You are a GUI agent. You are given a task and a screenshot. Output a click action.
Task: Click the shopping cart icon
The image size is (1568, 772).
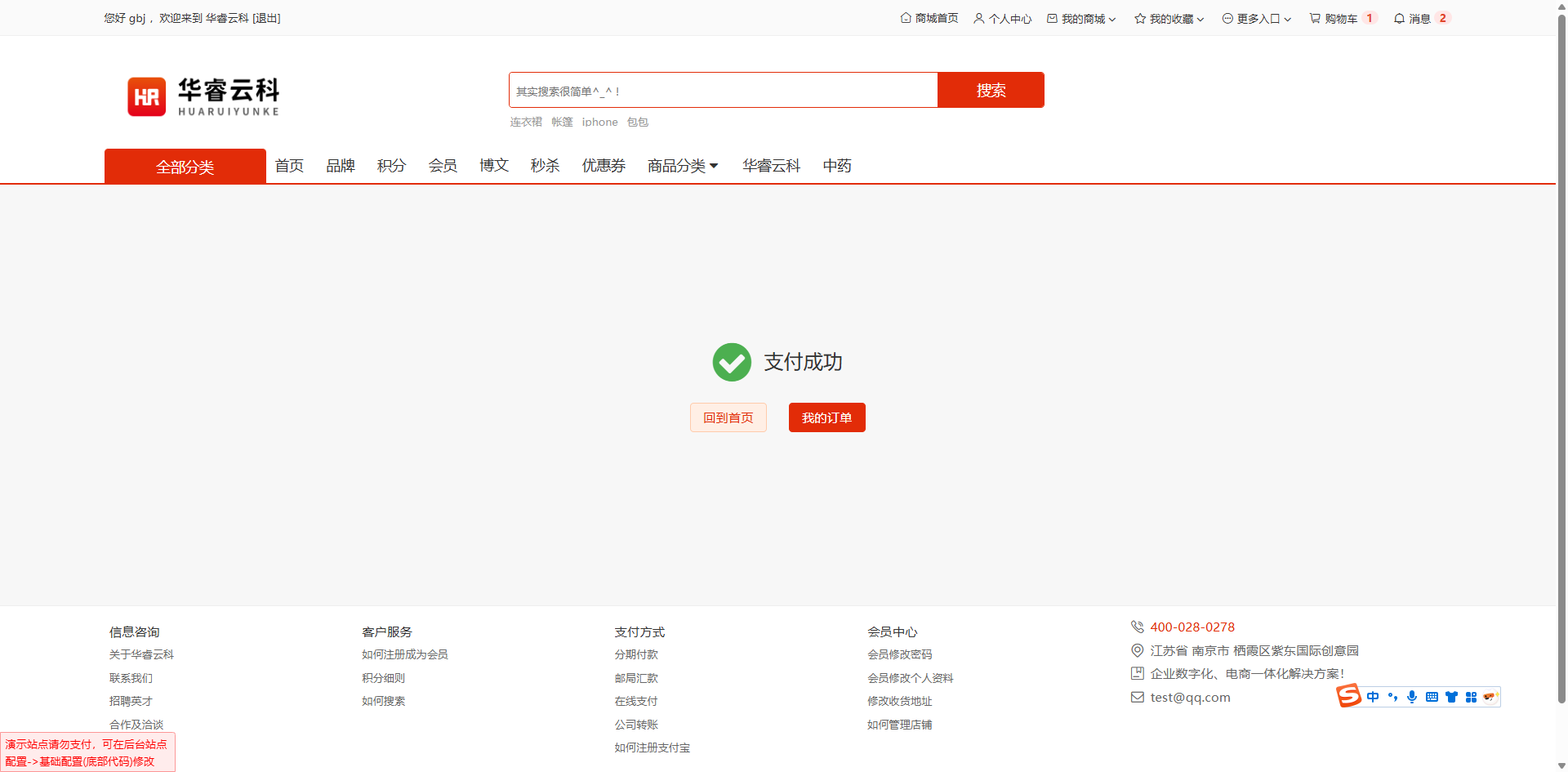[1315, 18]
